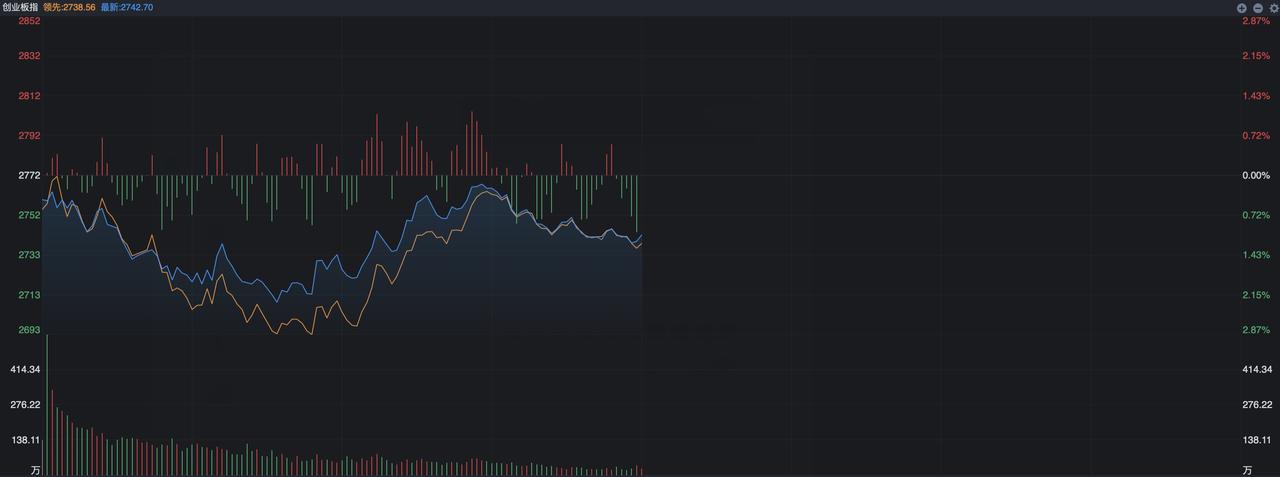The image size is (1280, 477).
Task: Click the blue 最新:2742.70 legend label
Action: click(127, 7)
